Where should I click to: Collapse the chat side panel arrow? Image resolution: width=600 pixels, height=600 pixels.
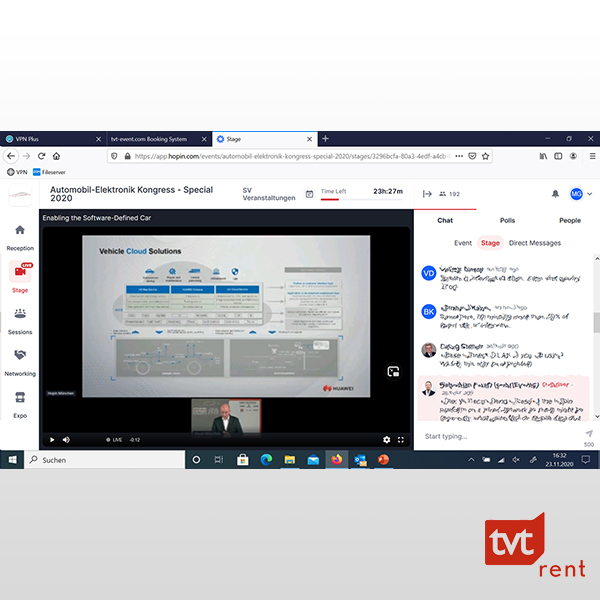(x=427, y=194)
